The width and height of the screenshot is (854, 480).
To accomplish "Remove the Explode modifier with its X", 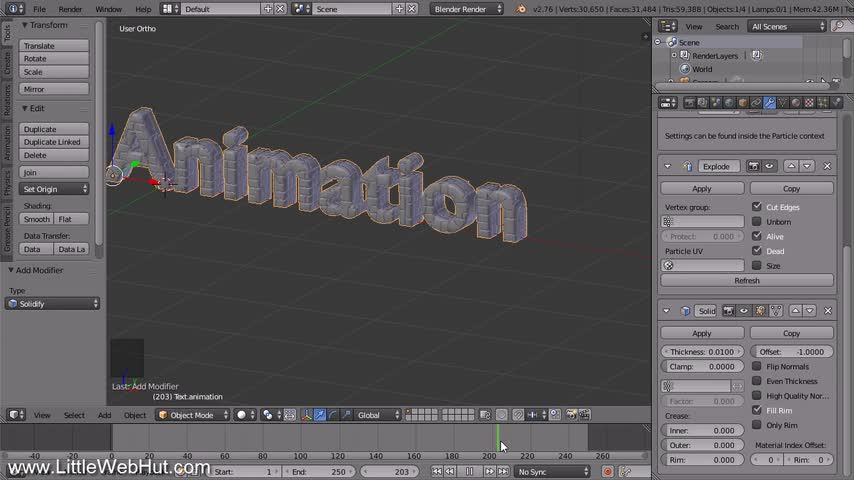I will 827,166.
